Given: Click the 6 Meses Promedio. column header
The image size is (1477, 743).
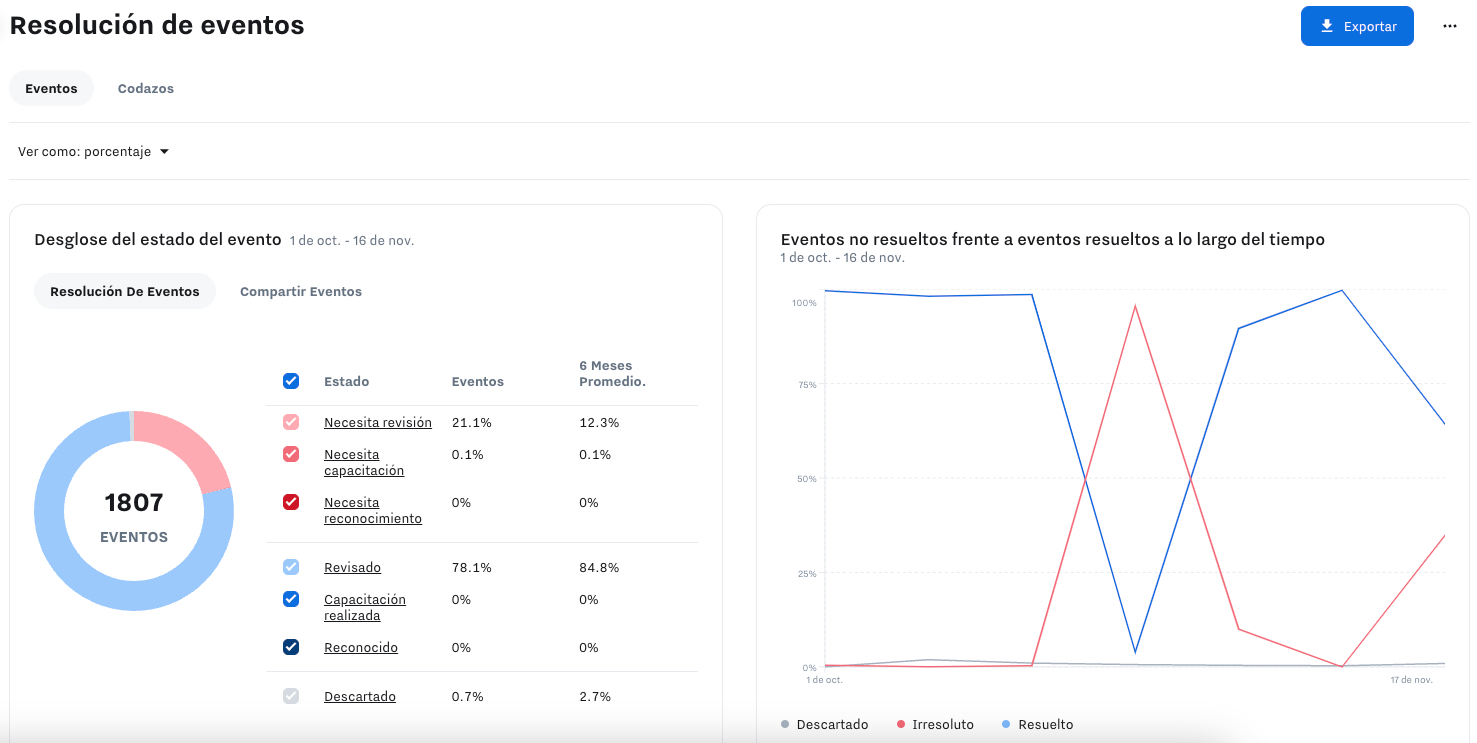Looking at the screenshot, I should point(612,373).
